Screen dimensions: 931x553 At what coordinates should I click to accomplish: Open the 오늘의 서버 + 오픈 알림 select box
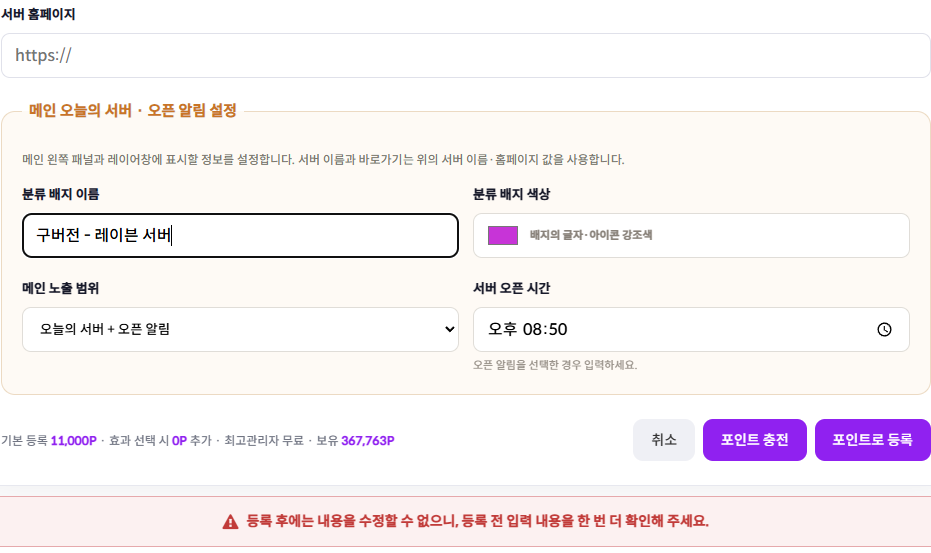point(240,330)
